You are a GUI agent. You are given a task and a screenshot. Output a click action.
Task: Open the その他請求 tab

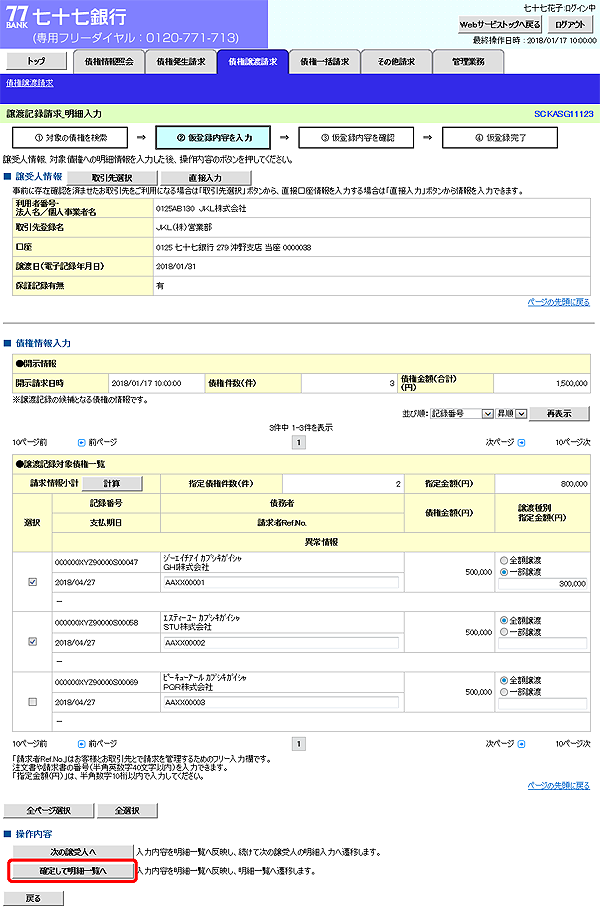[x=397, y=62]
